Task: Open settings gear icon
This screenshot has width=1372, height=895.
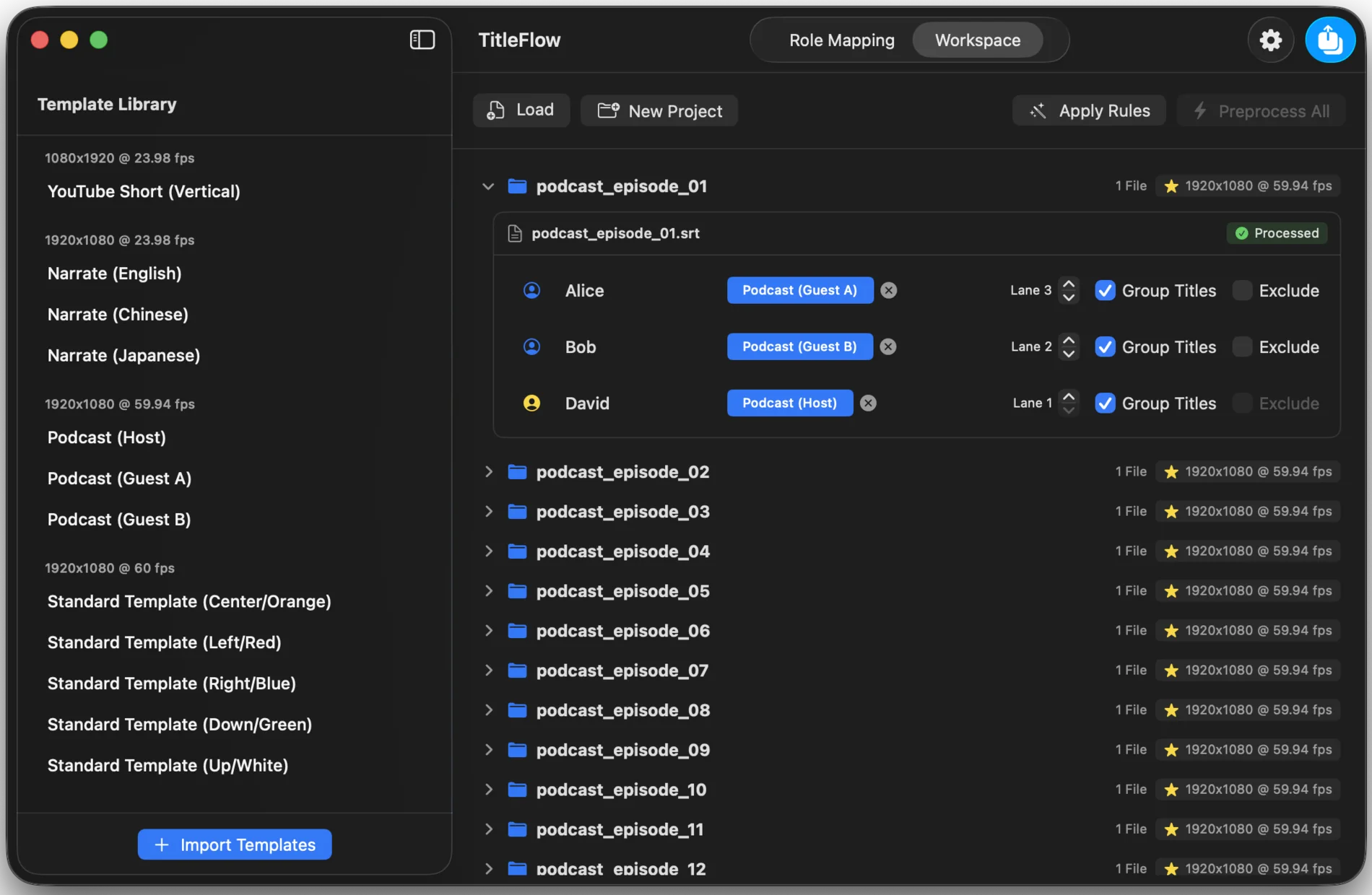Action: tap(1270, 40)
